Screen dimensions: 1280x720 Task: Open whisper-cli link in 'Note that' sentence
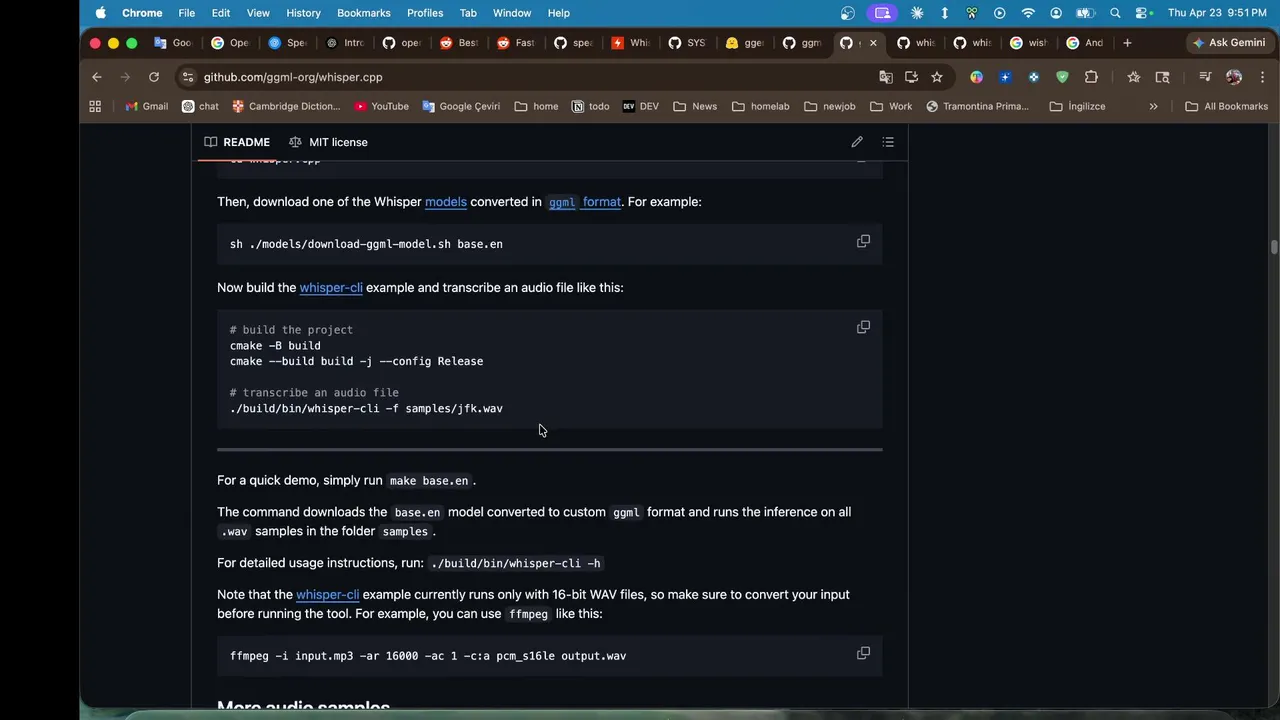[327, 595]
